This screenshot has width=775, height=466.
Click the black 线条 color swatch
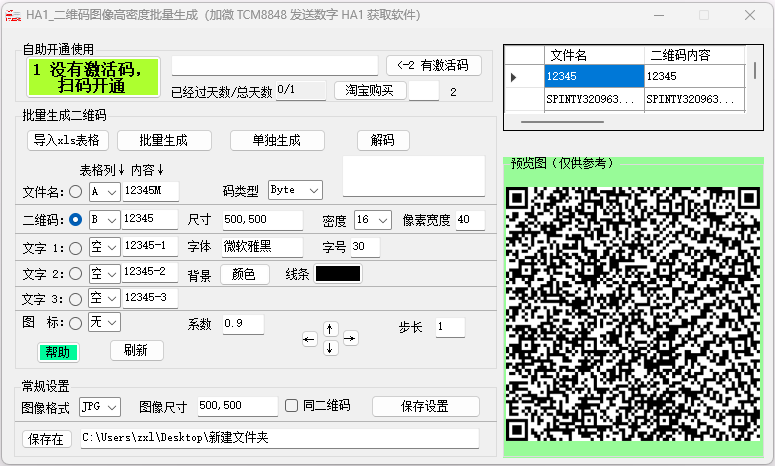pos(338,274)
